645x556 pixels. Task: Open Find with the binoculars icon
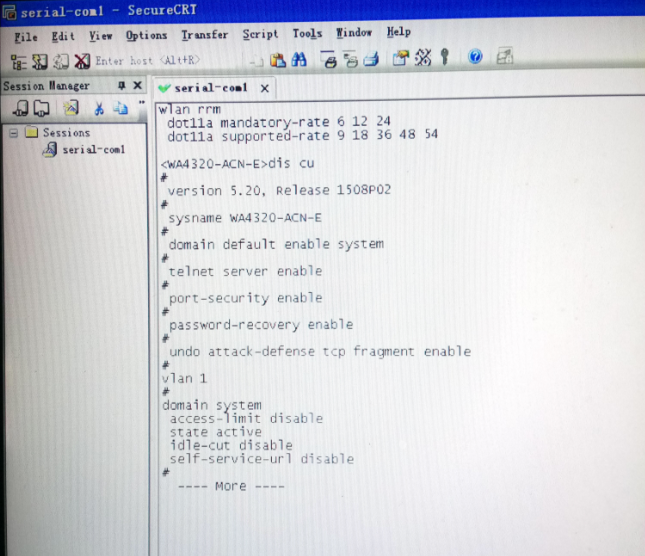point(299,60)
